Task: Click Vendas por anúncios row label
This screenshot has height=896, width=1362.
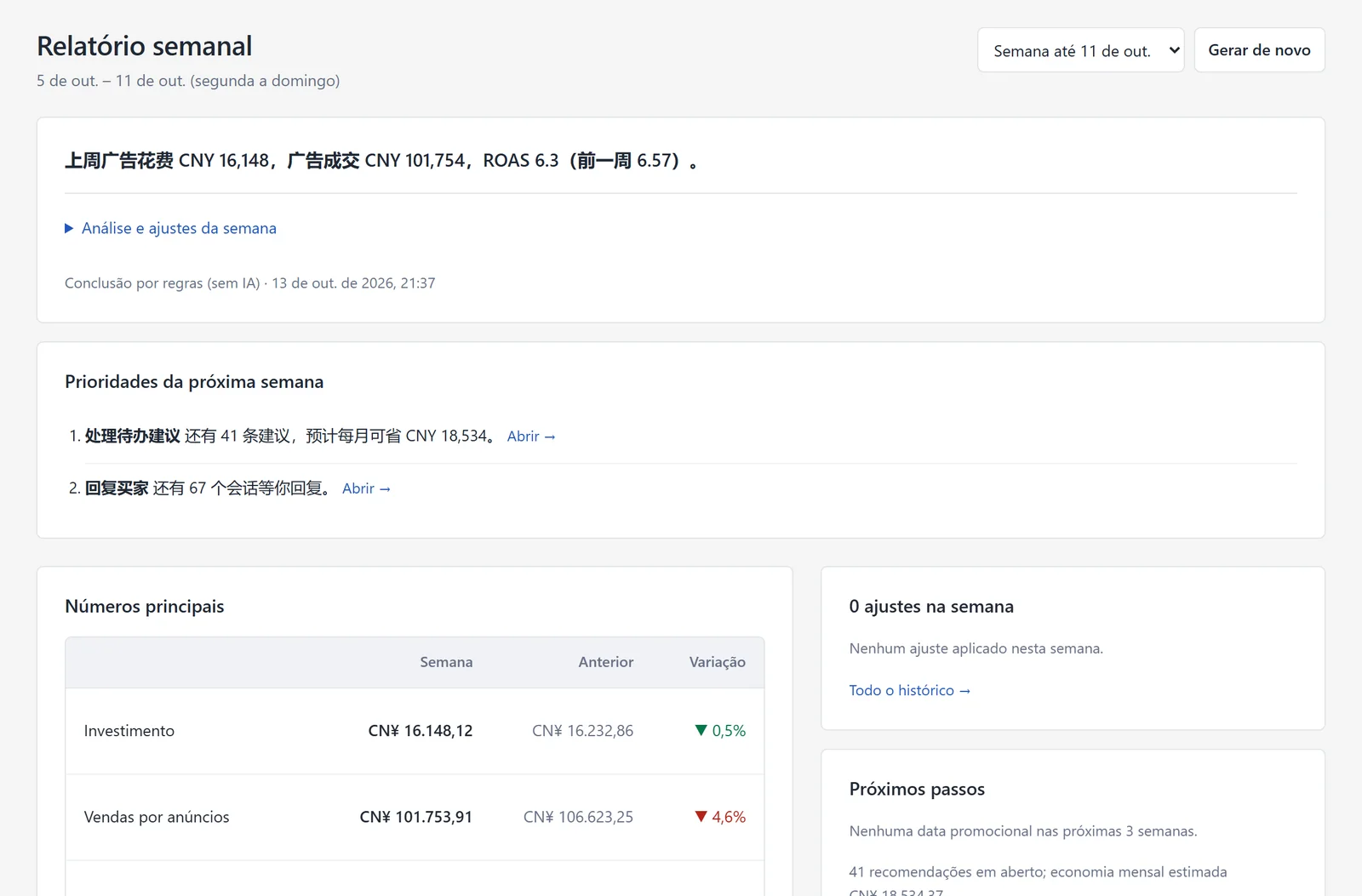Action: click(x=157, y=817)
